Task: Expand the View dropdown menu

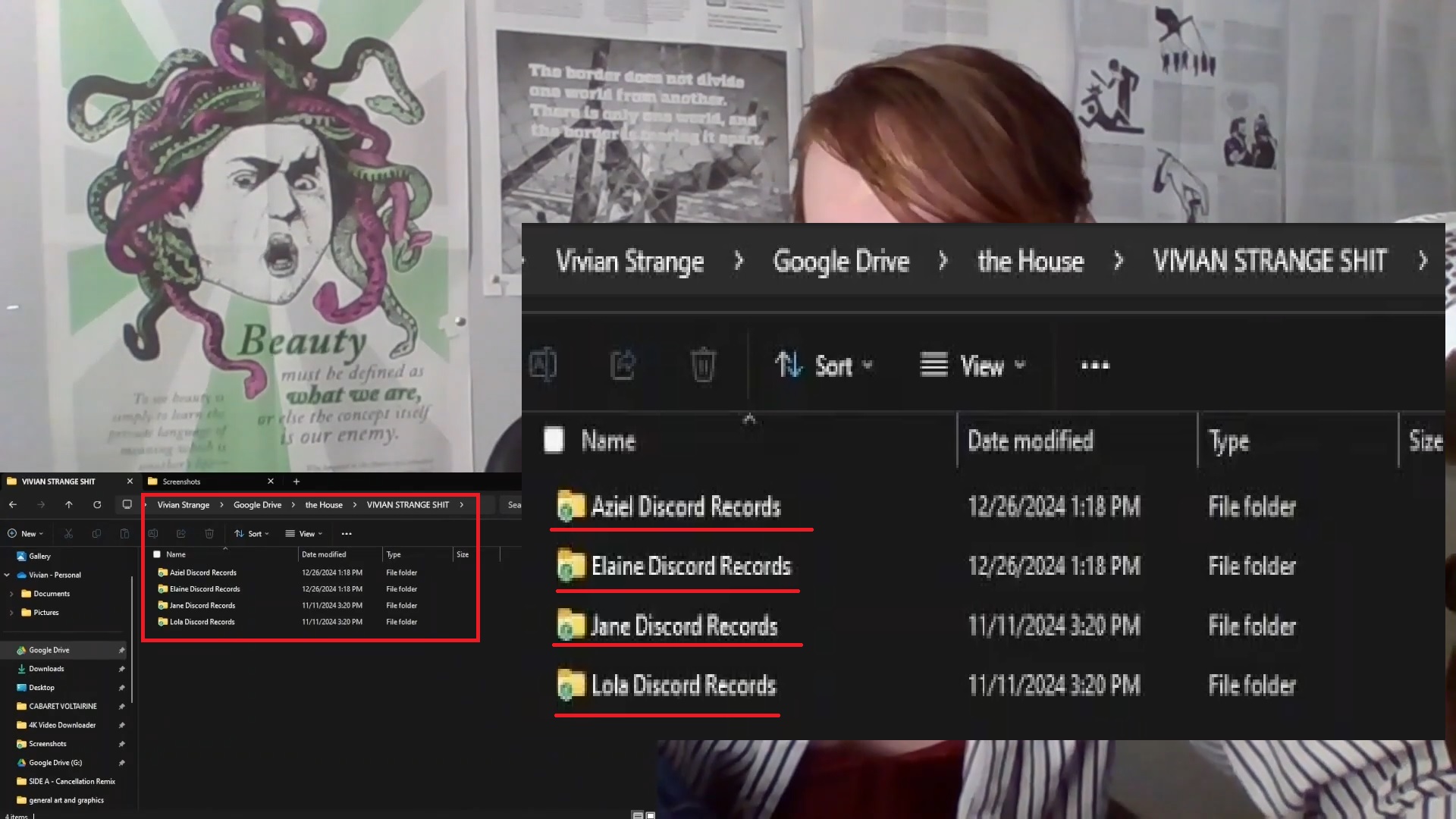Action: coord(974,365)
